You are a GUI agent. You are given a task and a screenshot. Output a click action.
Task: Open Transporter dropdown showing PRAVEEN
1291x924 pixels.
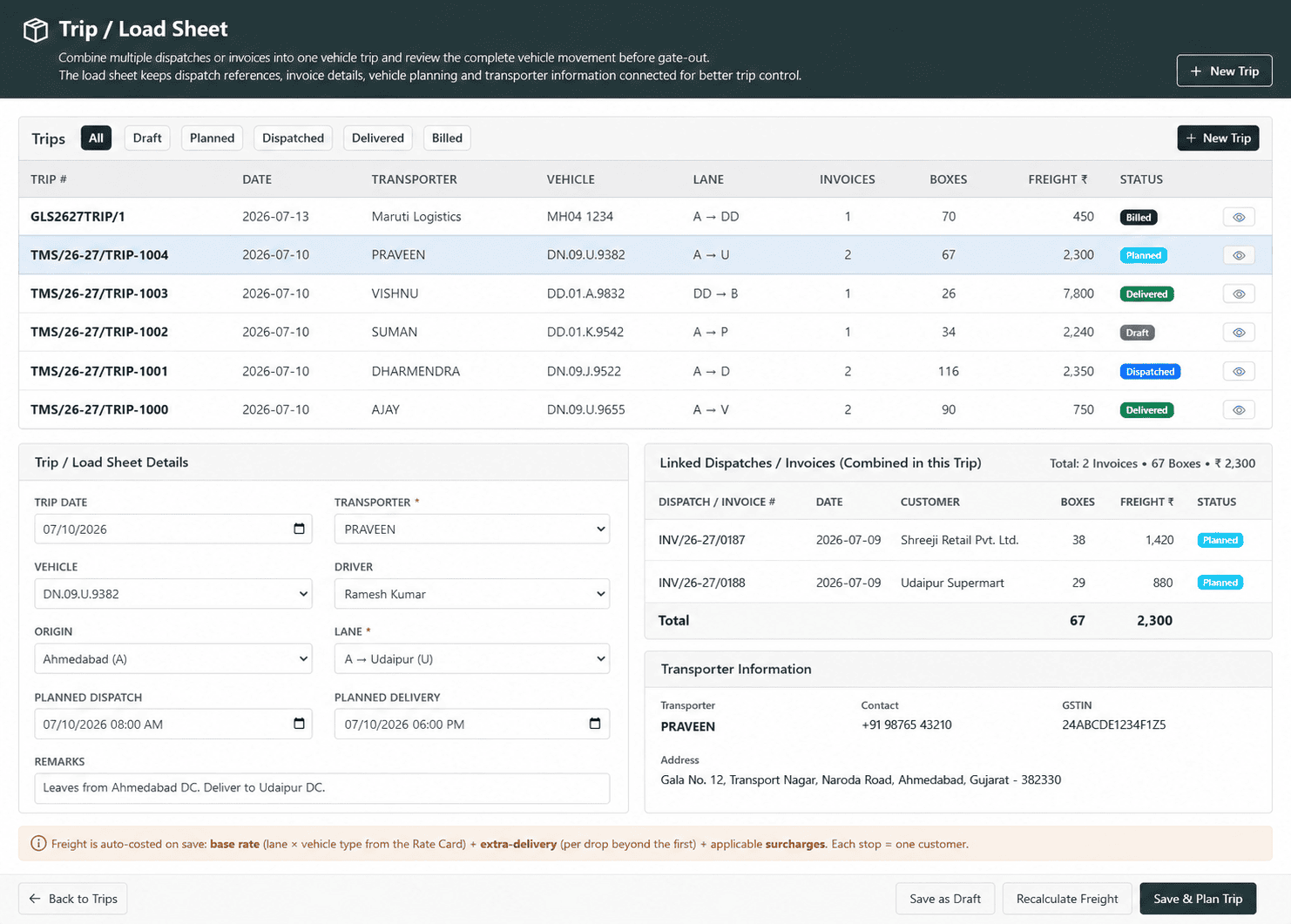[472, 529]
